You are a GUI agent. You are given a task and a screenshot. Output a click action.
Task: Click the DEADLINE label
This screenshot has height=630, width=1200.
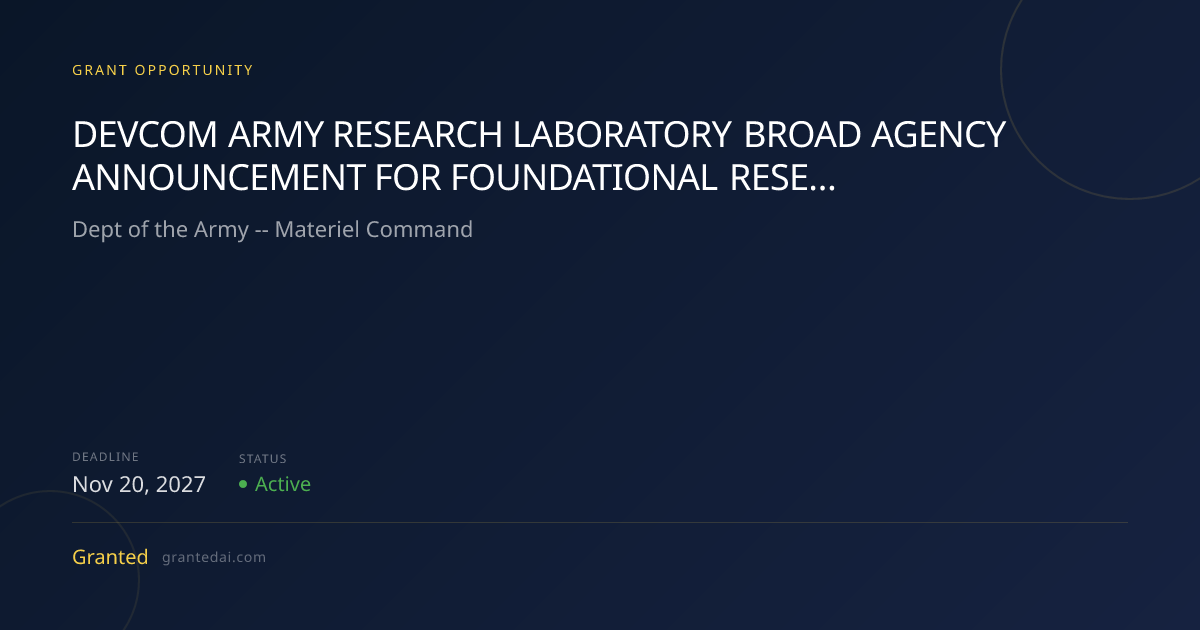106,457
